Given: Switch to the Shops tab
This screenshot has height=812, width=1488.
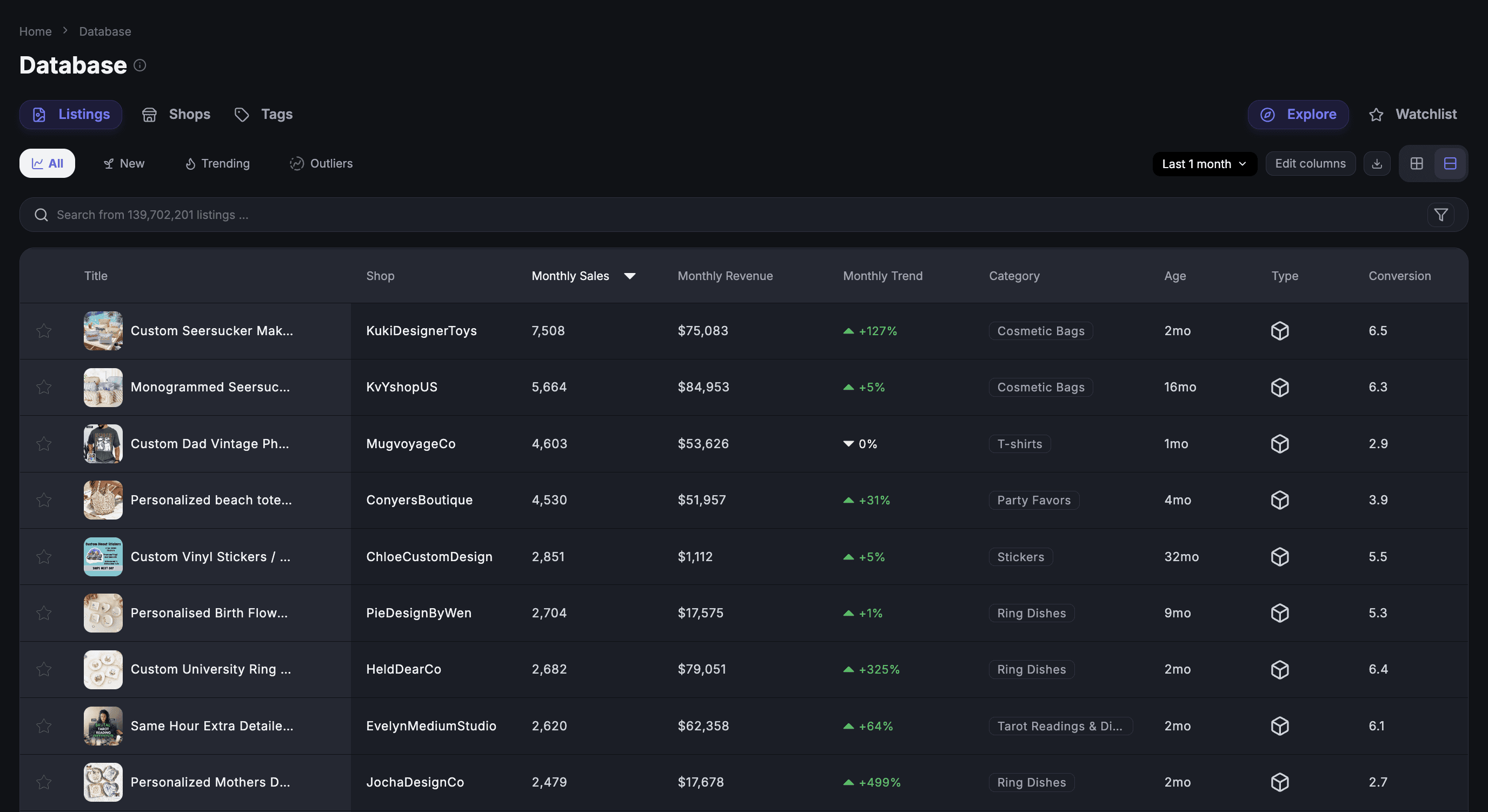Looking at the screenshot, I should coord(176,115).
